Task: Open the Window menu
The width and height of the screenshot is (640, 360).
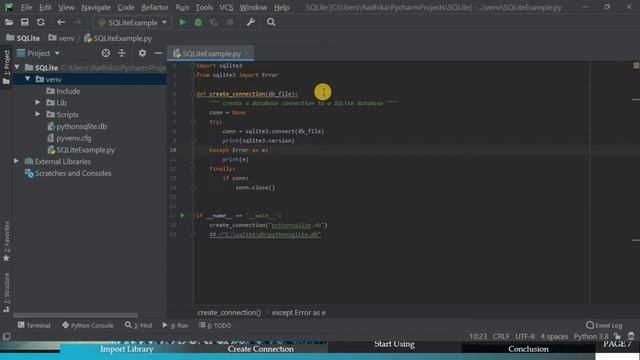Action: tap(253, 7)
